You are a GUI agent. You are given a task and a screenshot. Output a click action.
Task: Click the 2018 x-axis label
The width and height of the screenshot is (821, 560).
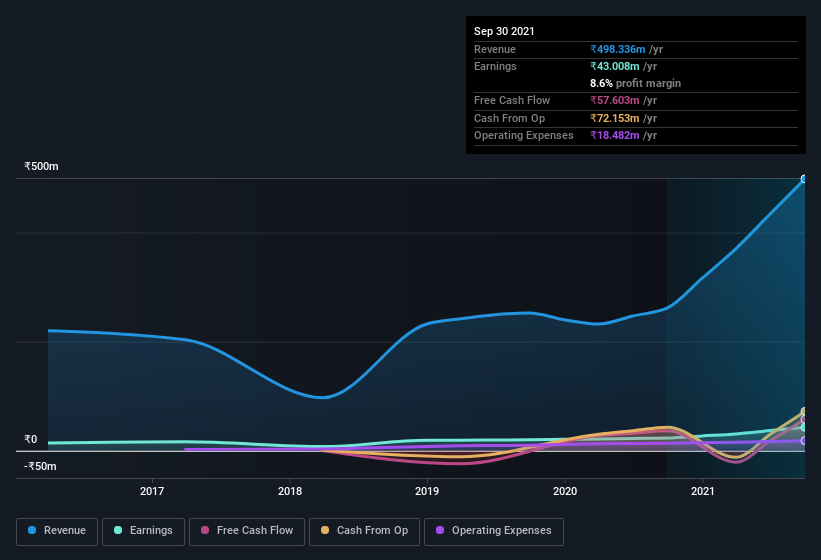[x=290, y=491]
